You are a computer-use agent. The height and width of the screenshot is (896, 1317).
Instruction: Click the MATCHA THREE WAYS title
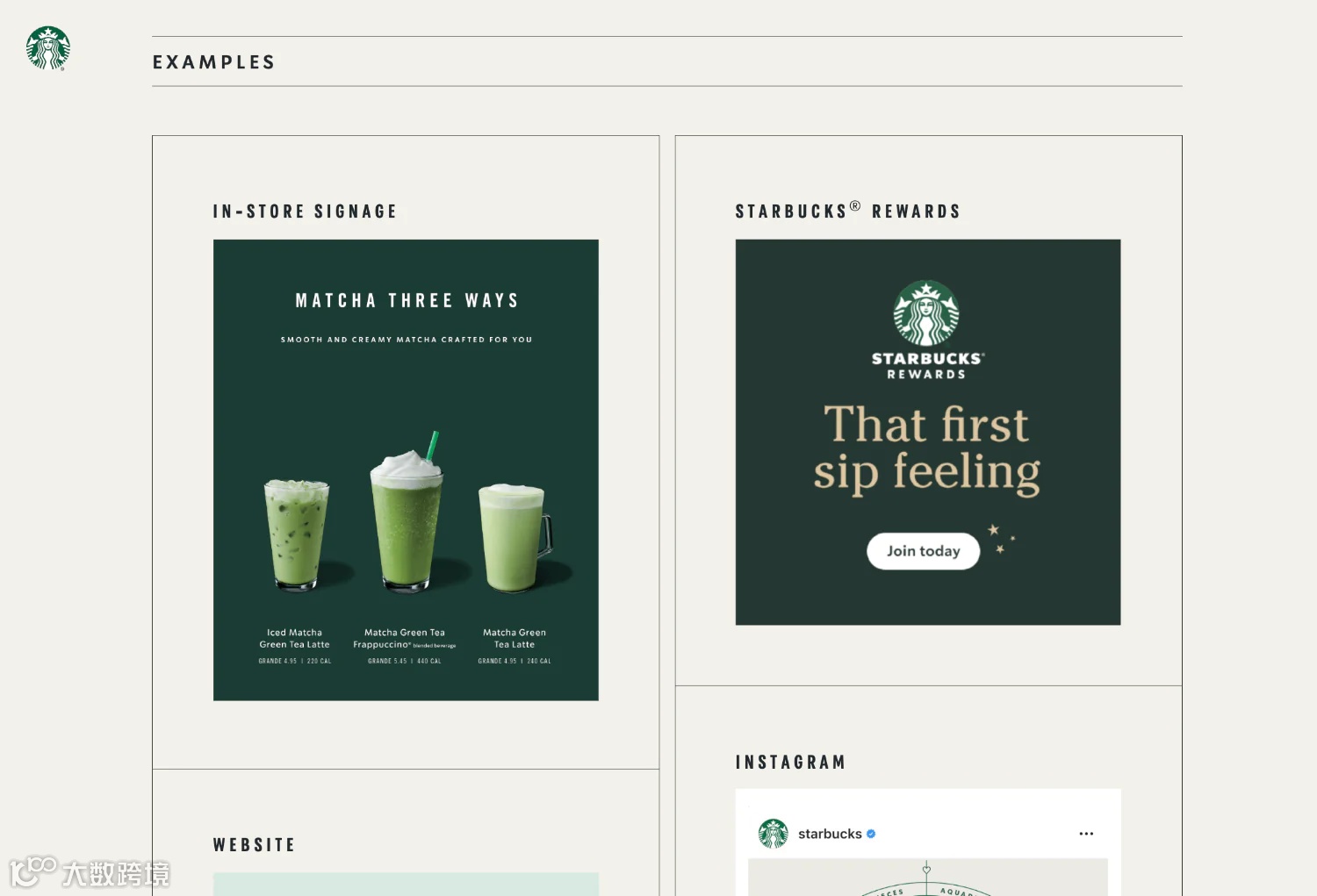pos(407,301)
